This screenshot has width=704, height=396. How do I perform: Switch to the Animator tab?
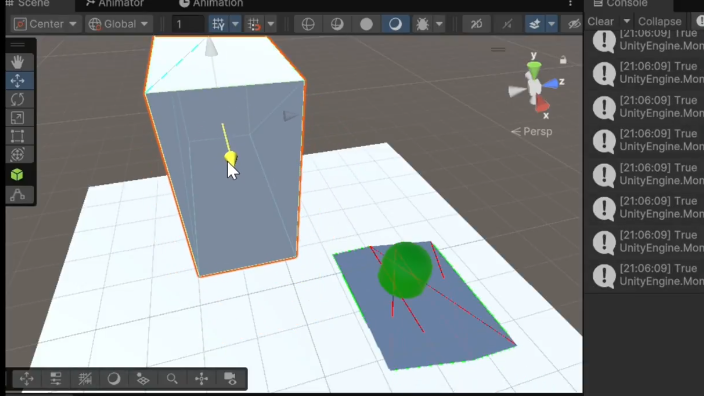(x=114, y=4)
